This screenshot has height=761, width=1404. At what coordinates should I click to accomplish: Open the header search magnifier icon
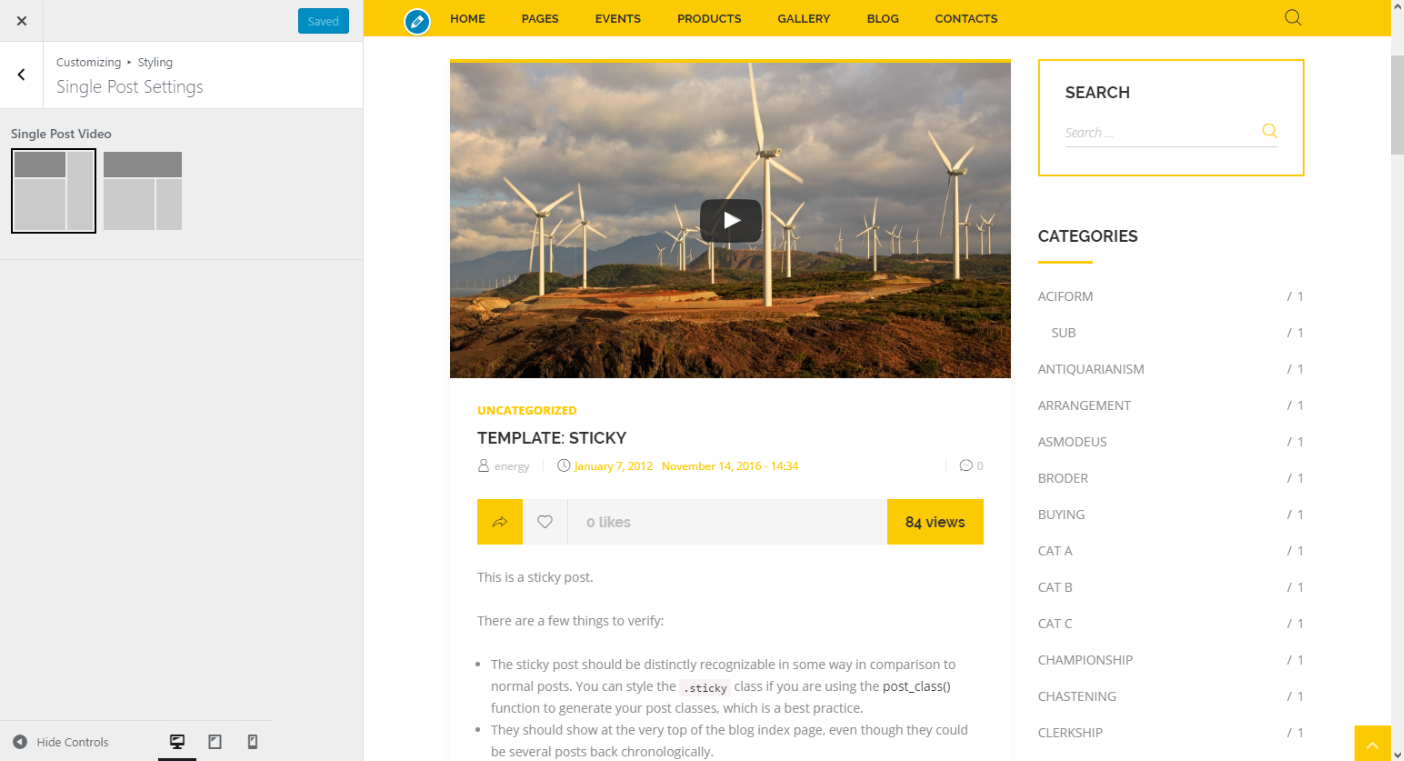(1292, 18)
